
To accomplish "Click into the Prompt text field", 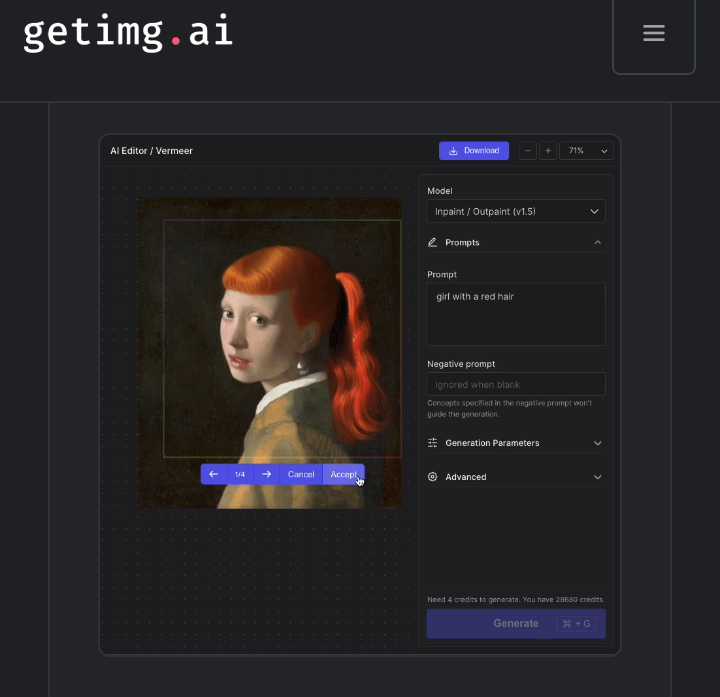I will pyautogui.click(x=516, y=314).
